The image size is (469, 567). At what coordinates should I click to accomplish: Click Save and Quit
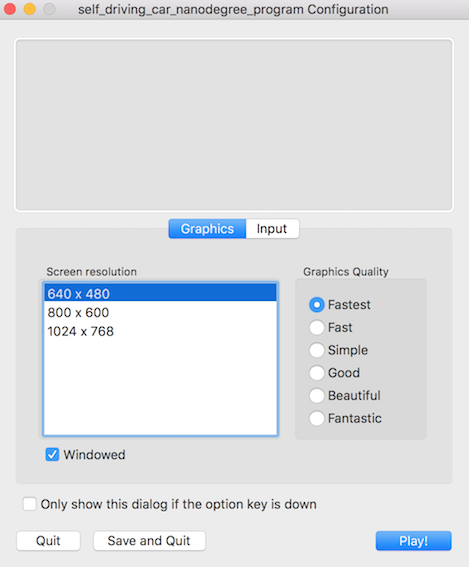[149, 541]
